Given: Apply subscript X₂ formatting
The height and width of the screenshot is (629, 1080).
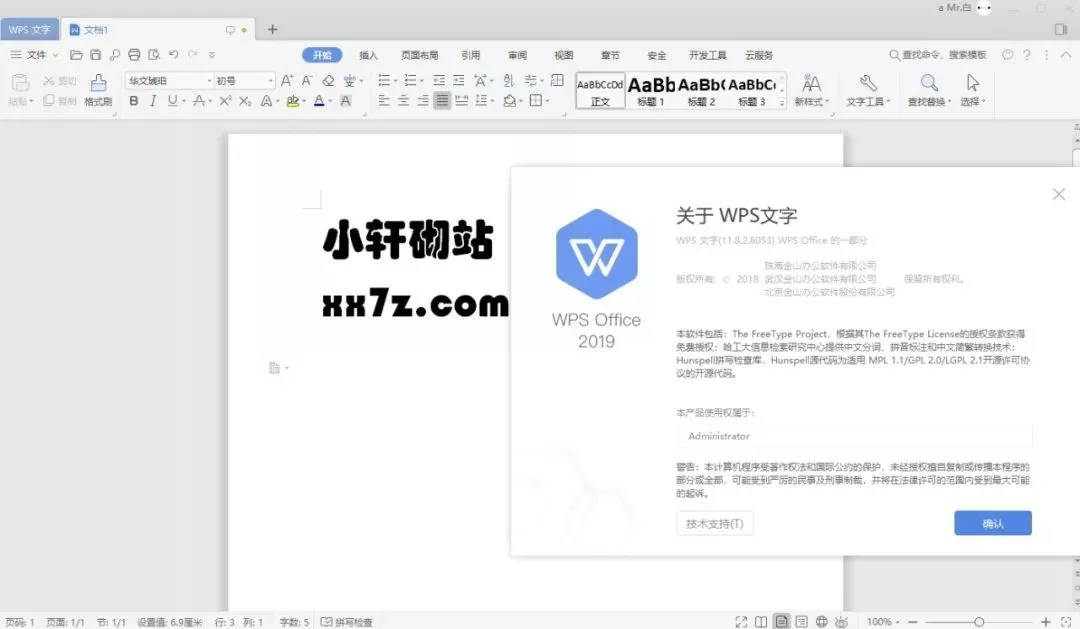Looking at the screenshot, I should point(245,101).
